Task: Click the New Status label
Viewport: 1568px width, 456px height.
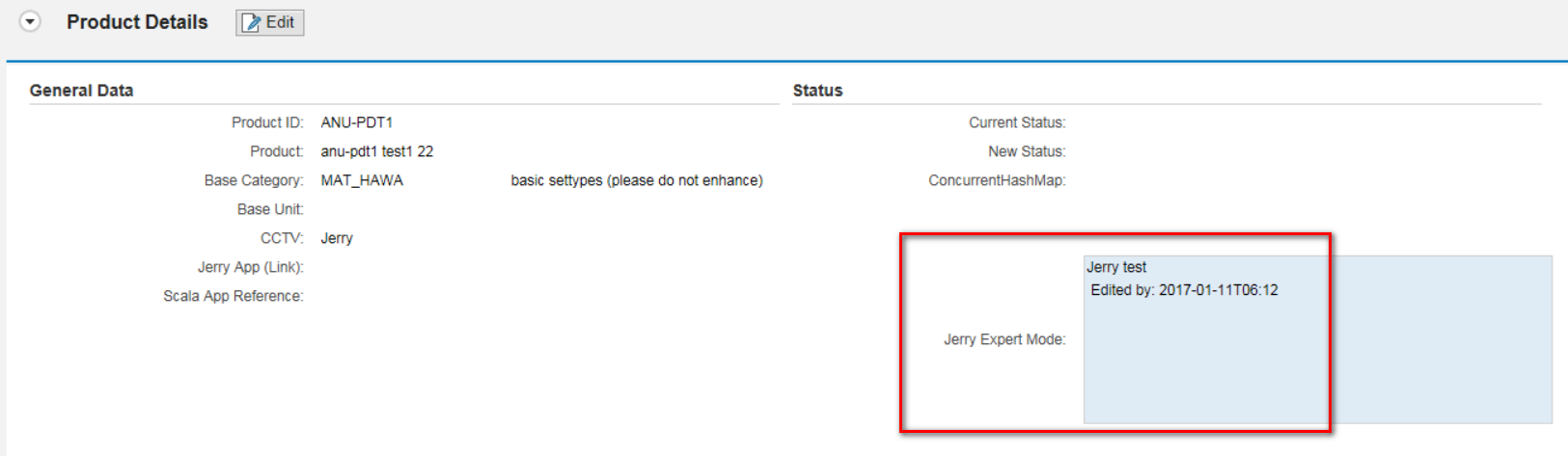Action: coord(1027,151)
